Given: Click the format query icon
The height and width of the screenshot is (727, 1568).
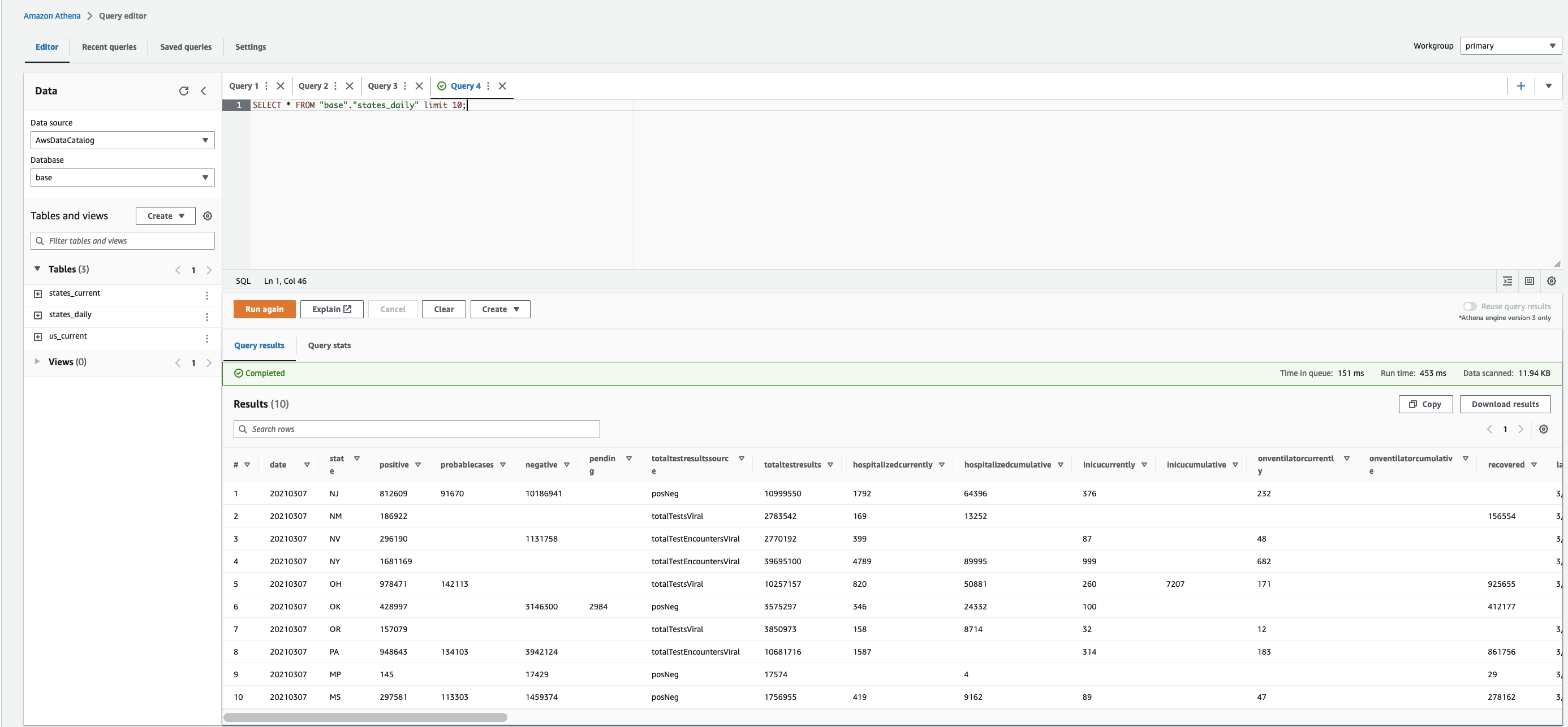Looking at the screenshot, I should click(1507, 281).
